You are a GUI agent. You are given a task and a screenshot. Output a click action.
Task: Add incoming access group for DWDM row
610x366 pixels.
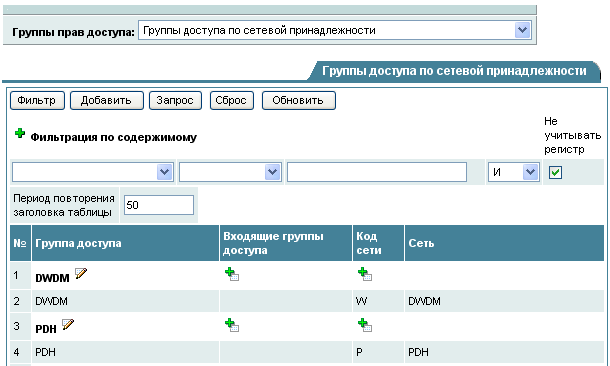coord(232,274)
